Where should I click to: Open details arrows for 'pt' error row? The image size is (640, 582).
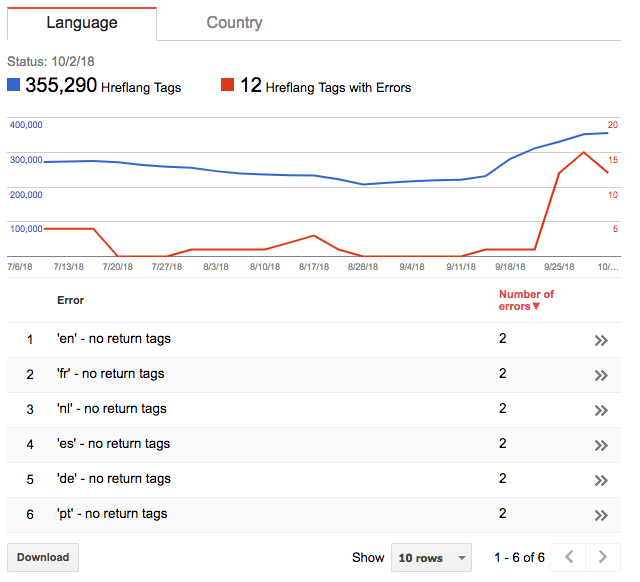(x=601, y=515)
